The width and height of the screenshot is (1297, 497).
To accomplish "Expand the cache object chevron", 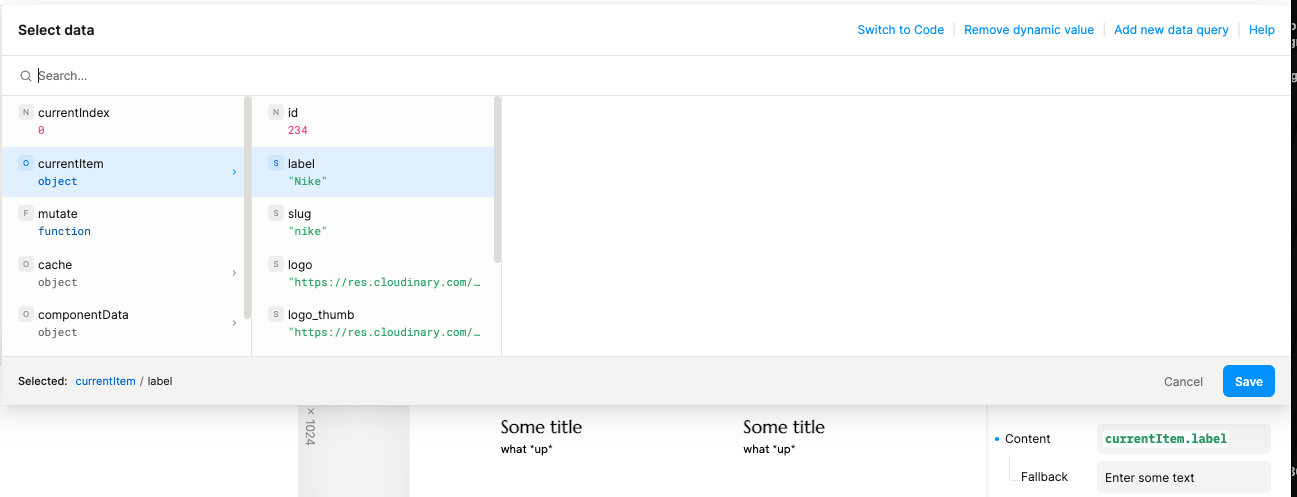I will (x=234, y=273).
